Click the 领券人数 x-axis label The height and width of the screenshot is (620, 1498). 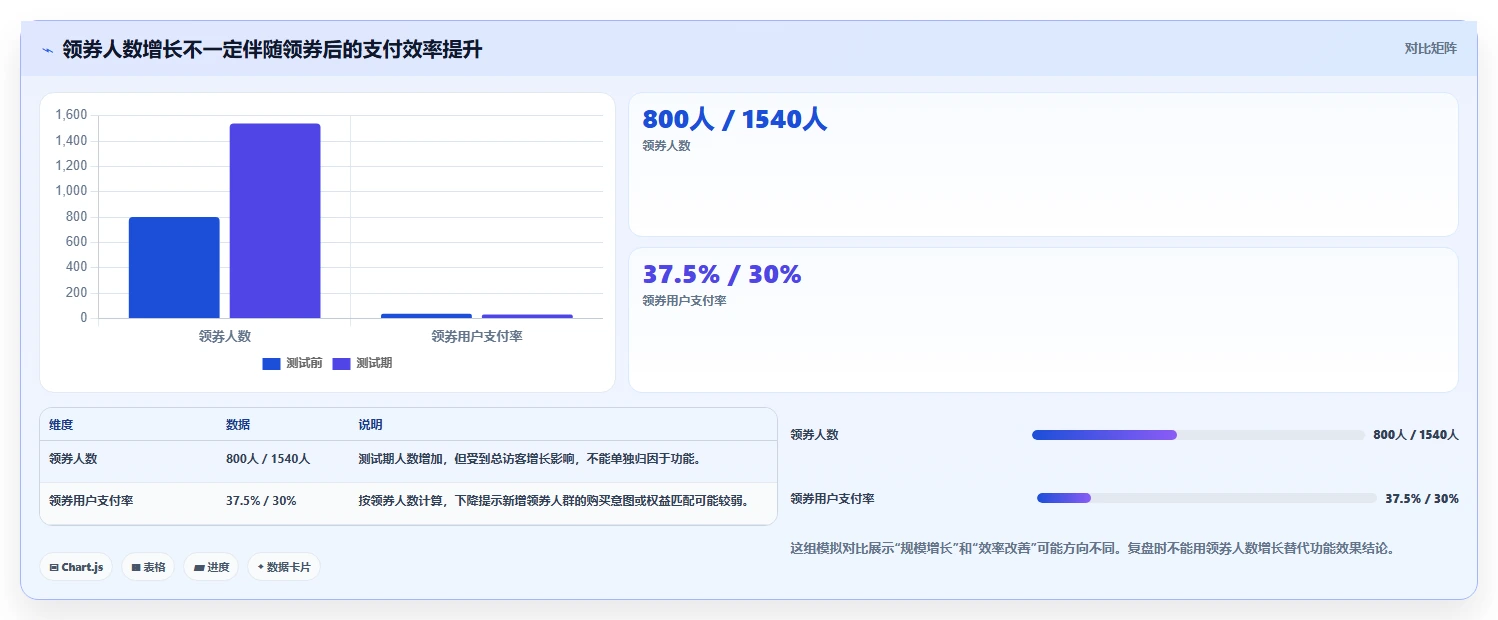pos(225,336)
